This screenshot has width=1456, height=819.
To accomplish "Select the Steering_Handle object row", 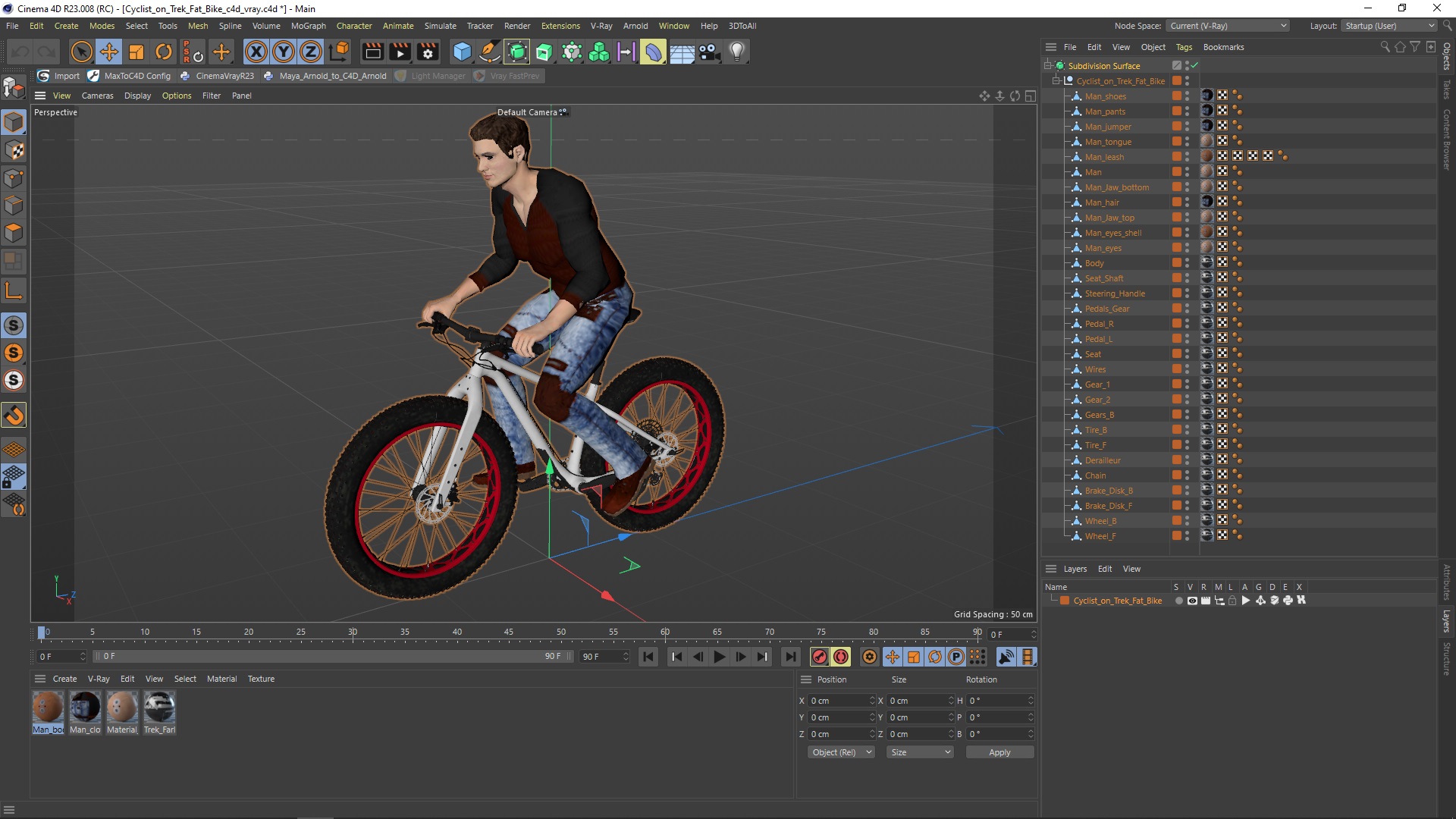I will (1115, 293).
